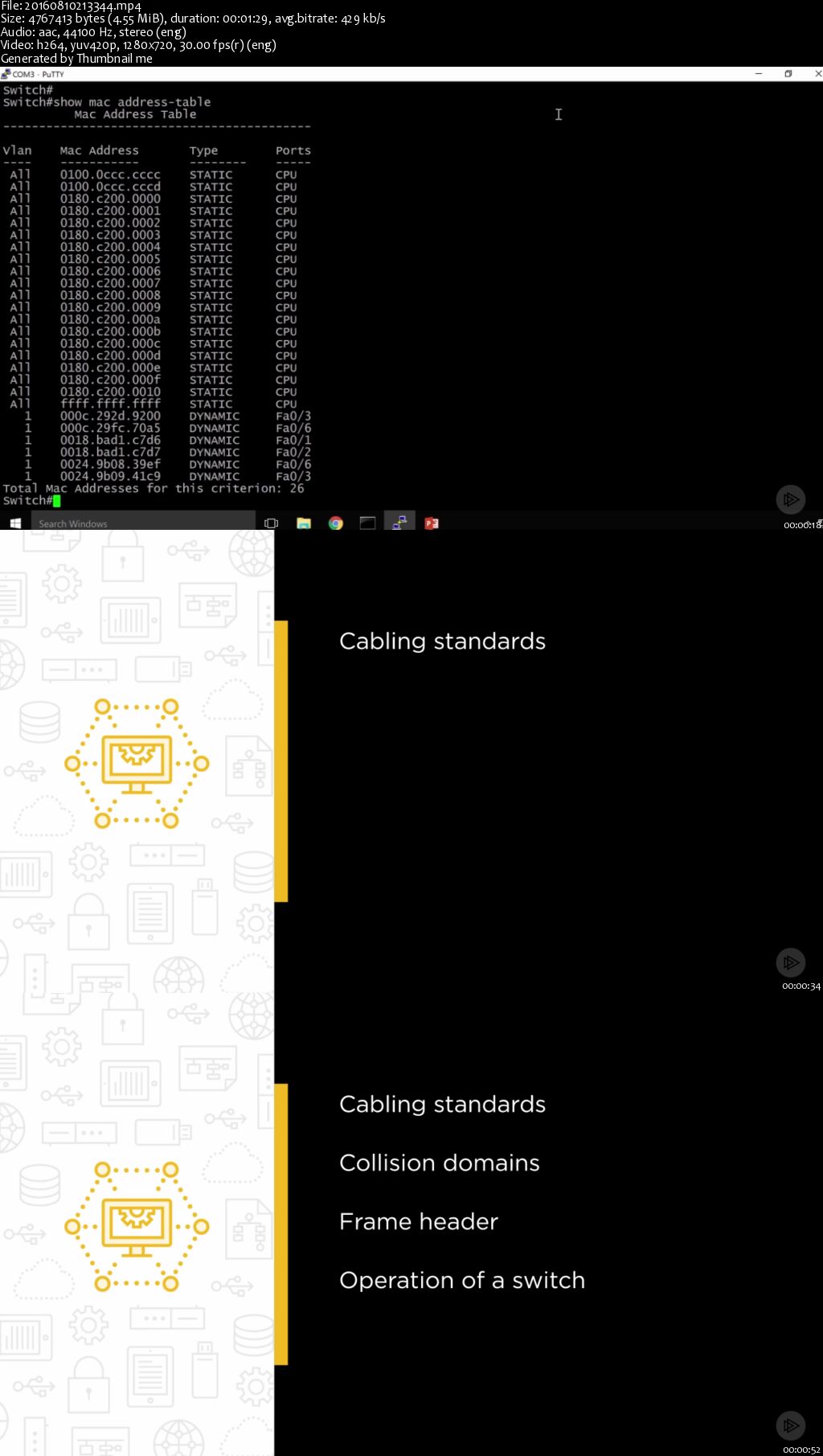Open the command prompt taskbar icon
Screen dimensions: 823x1456
tap(367, 523)
